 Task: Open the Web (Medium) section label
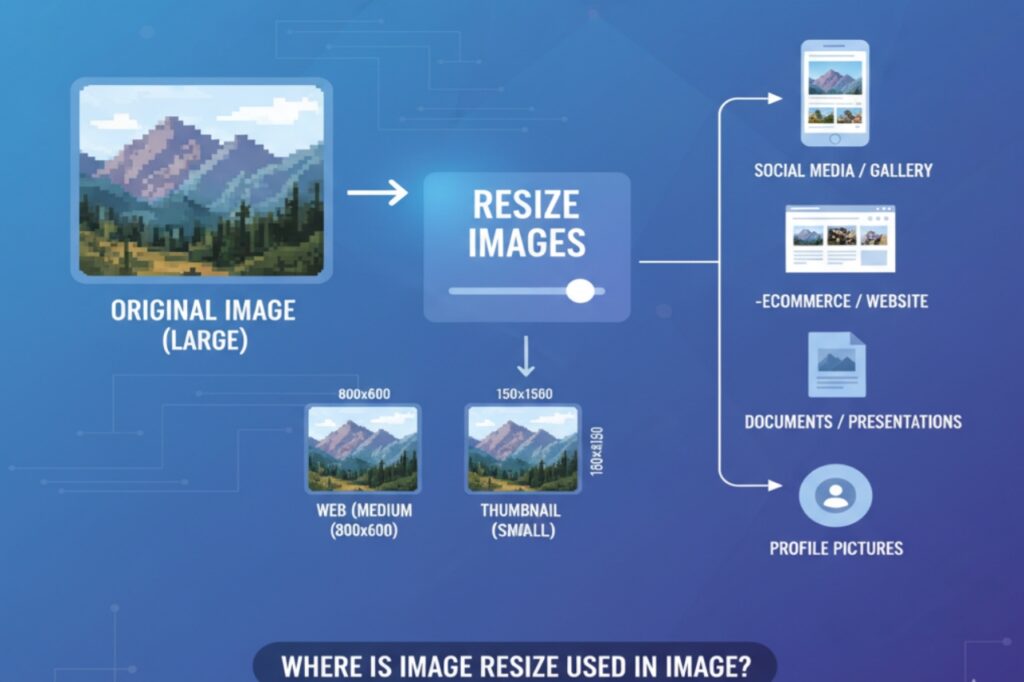(362, 522)
